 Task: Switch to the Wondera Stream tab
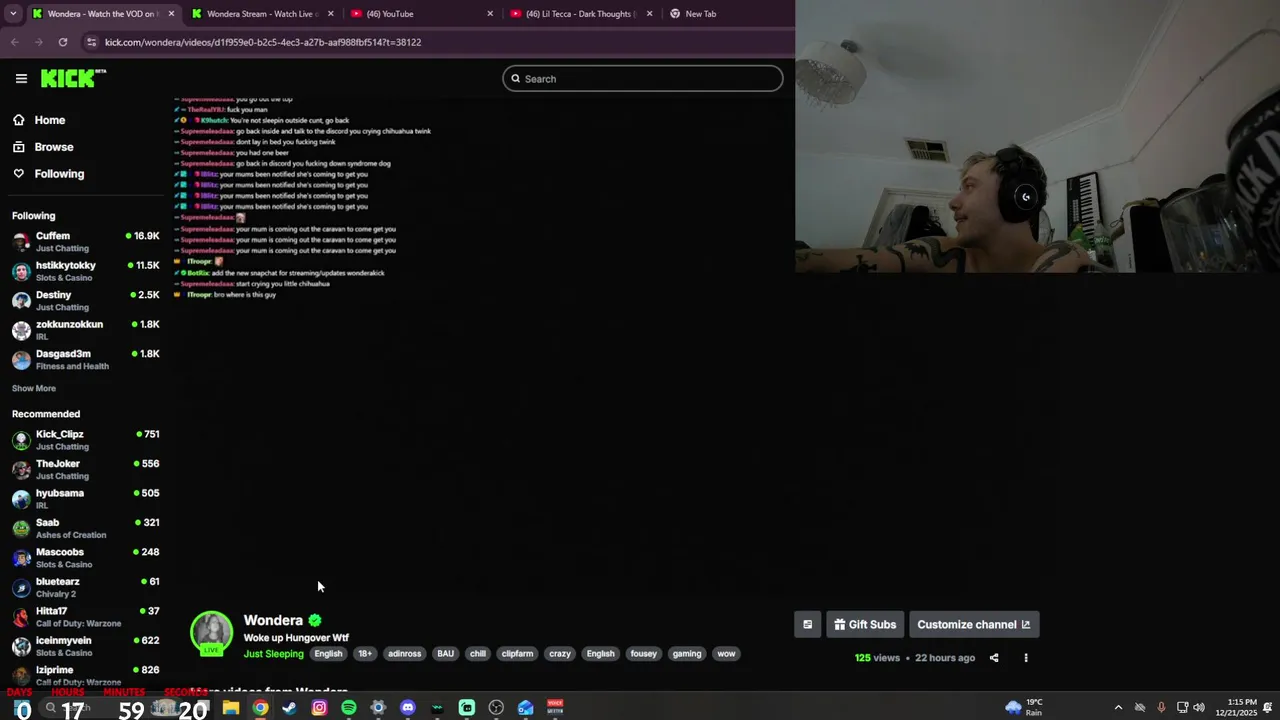click(261, 14)
